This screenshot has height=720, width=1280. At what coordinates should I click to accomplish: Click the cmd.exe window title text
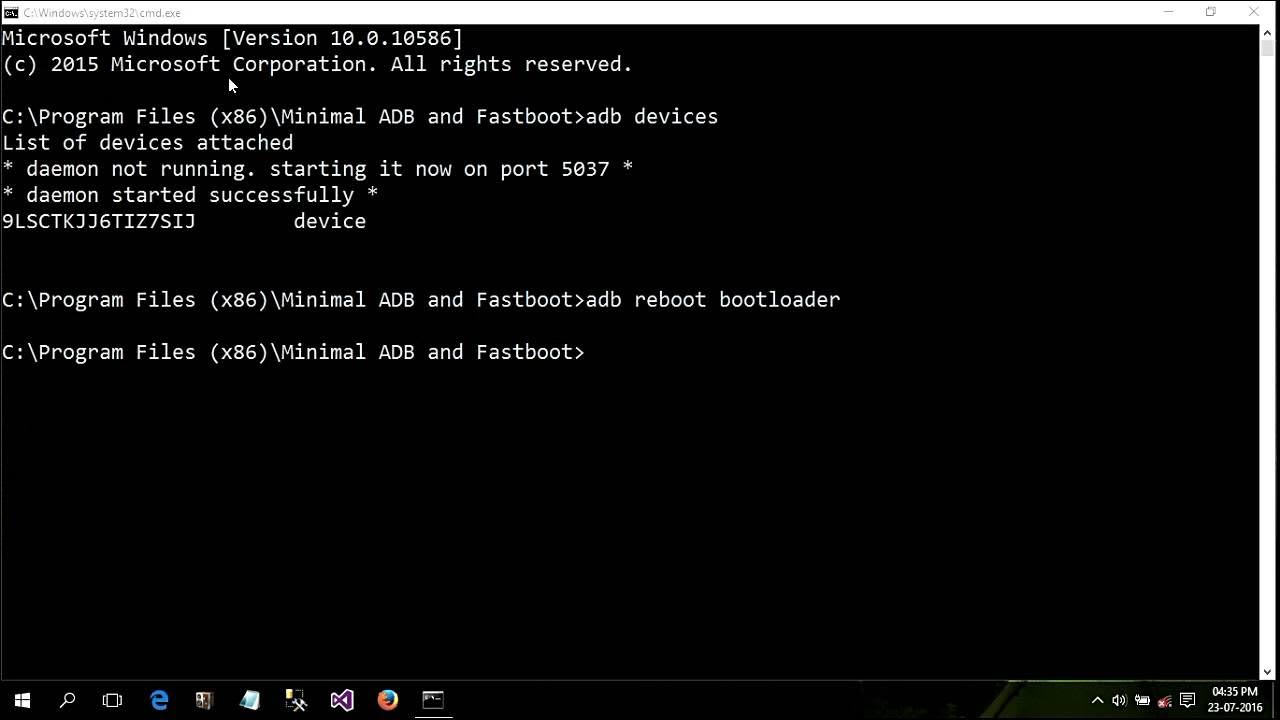coord(102,13)
